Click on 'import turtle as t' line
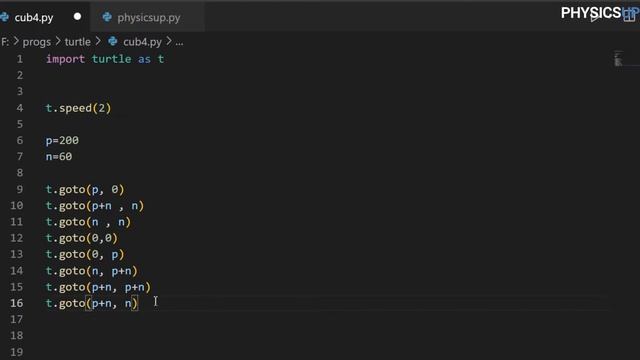Image resolution: width=640 pixels, height=360 pixels. pos(105,59)
